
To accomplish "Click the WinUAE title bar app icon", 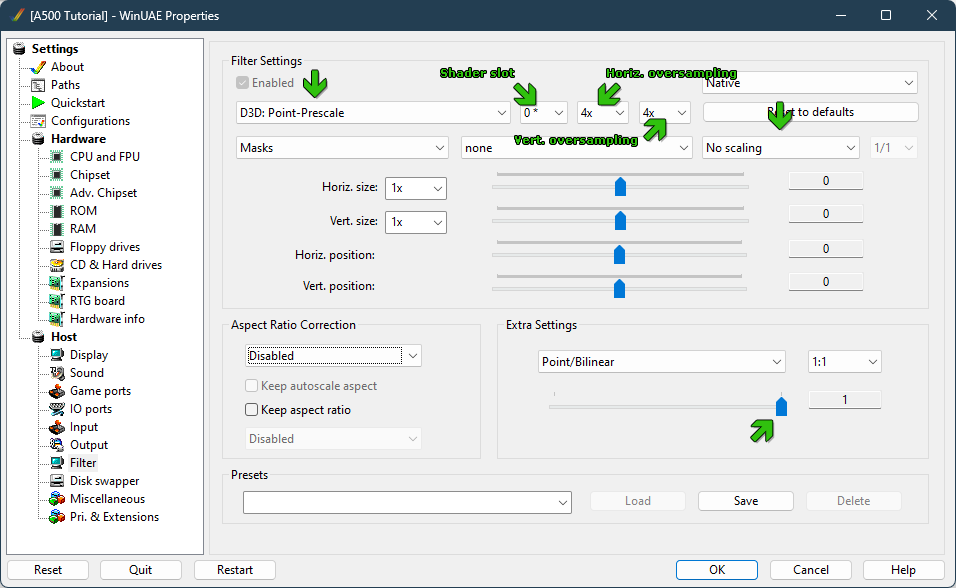I will [x=18, y=15].
